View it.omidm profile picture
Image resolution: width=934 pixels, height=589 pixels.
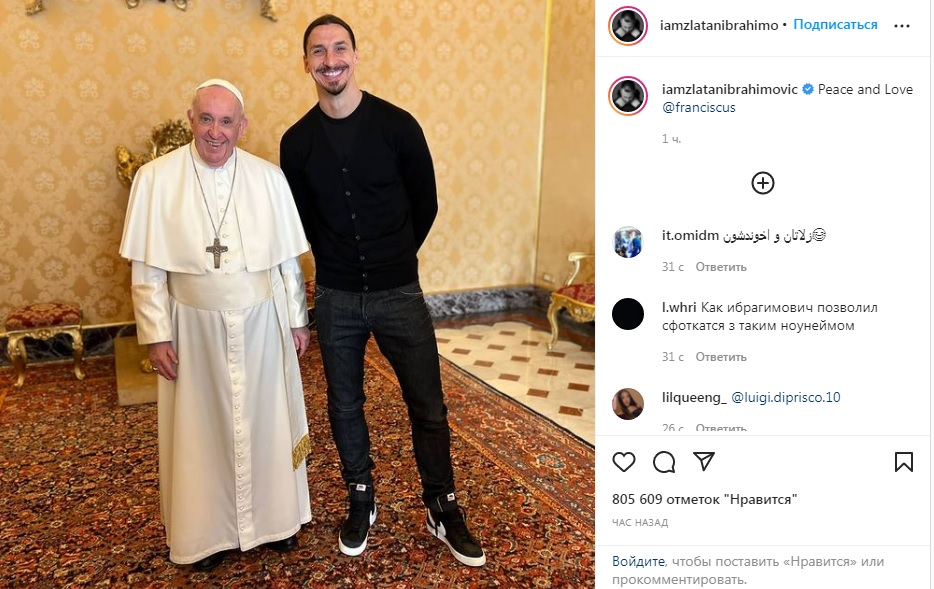(628, 242)
